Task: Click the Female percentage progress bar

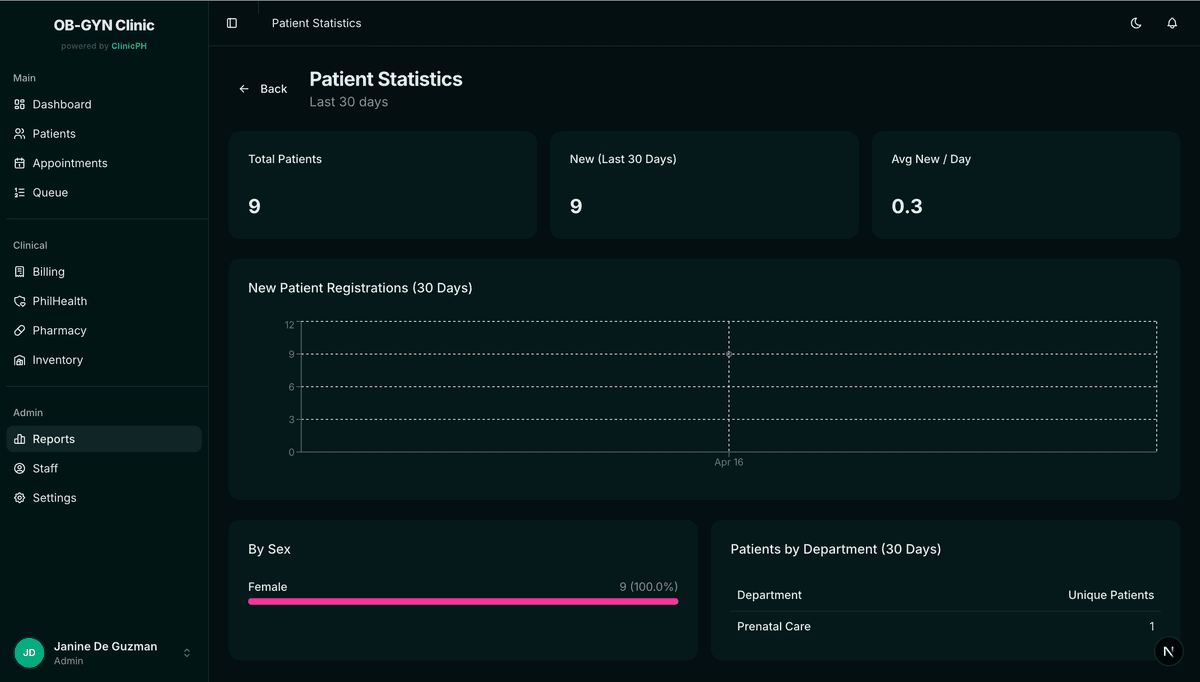Action: click(x=462, y=600)
